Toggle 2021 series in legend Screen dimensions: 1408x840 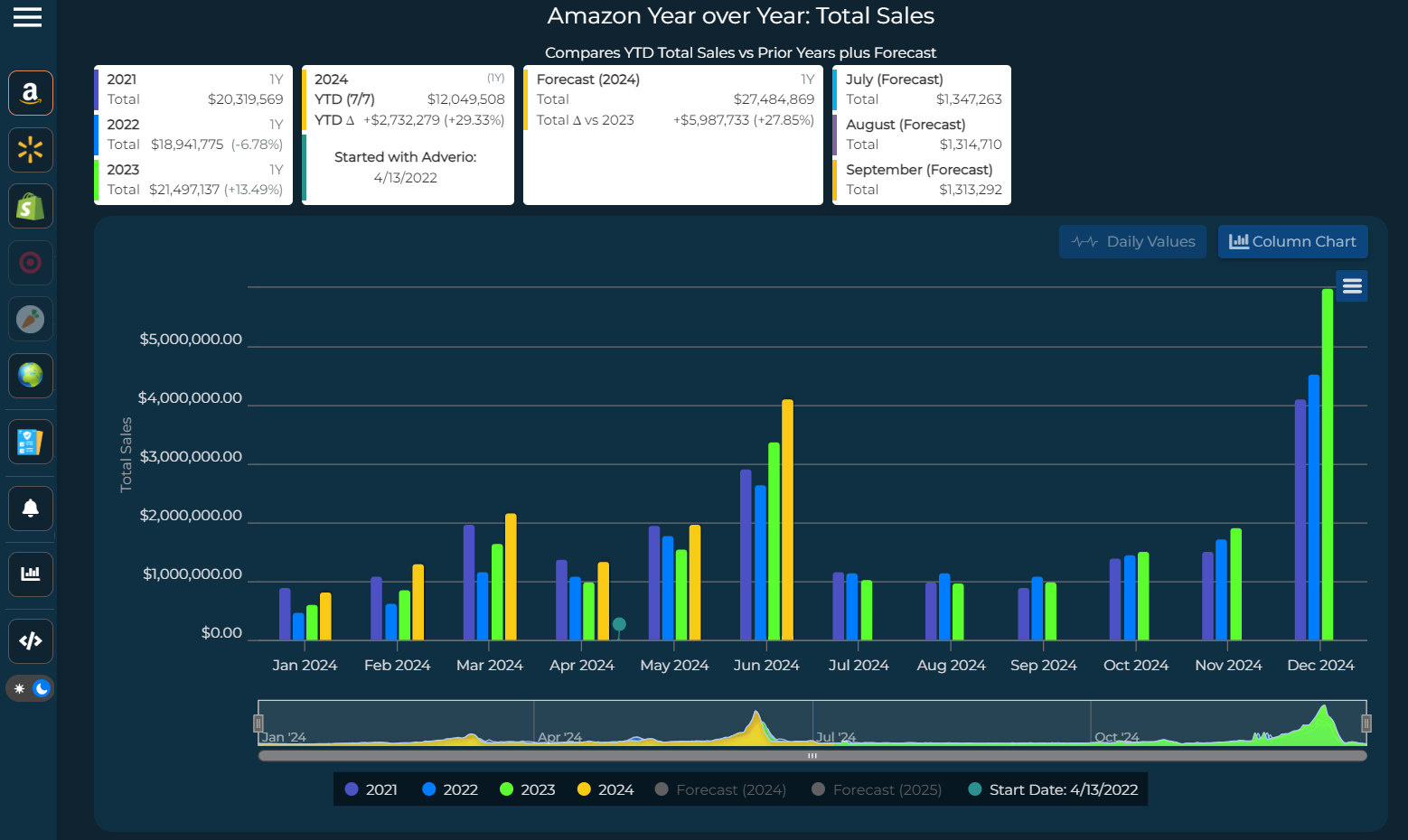pos(371,789)
